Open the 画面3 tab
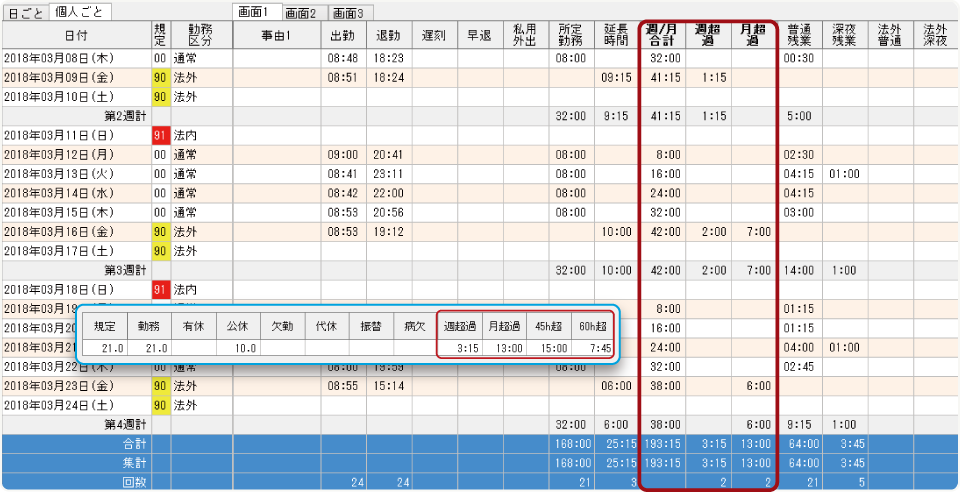Screen dimensions: 960x492 351,13
